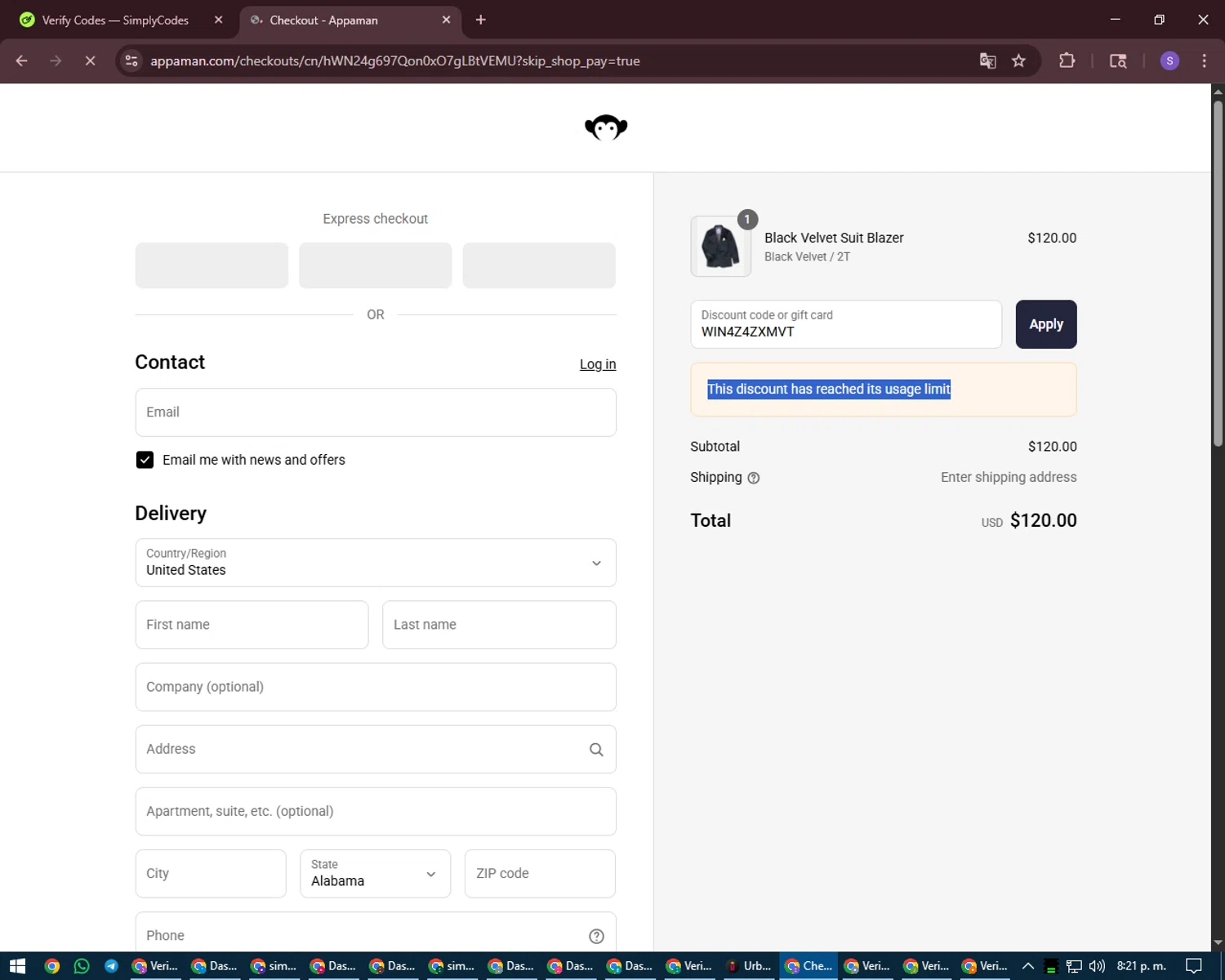The width and height of the screenshot is (1225, 980).
Task: Apply the discount code
Action: (x=1046, y=324)
